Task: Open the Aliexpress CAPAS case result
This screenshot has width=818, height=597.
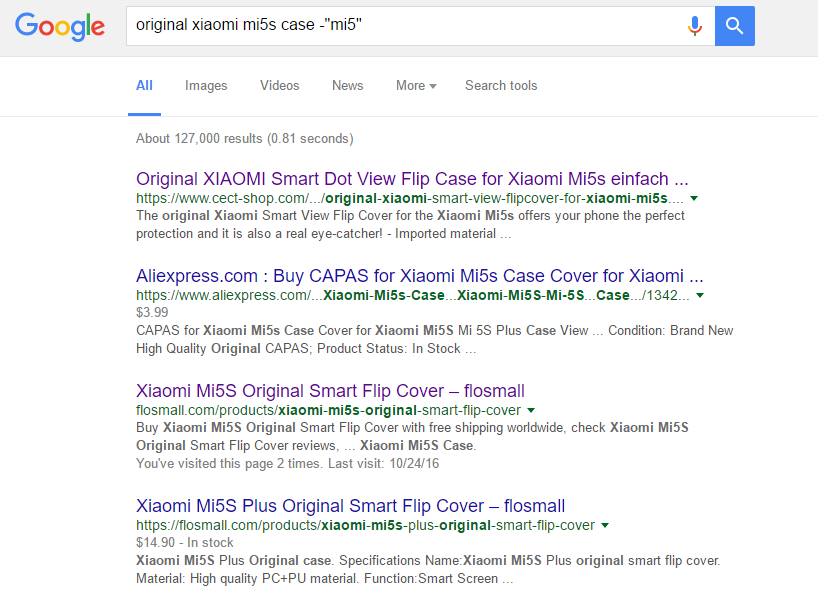Action: click(x=420, y=276)
